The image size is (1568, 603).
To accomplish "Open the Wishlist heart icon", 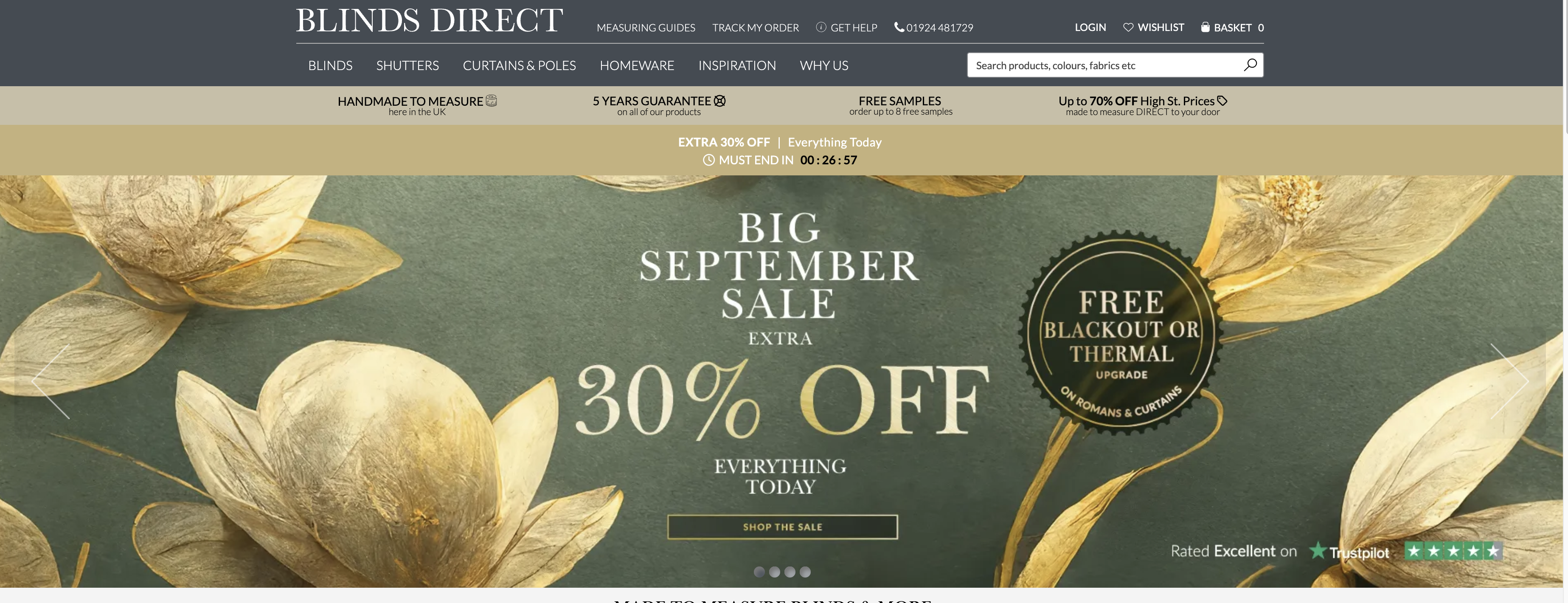I will (x=1128, y=28).
